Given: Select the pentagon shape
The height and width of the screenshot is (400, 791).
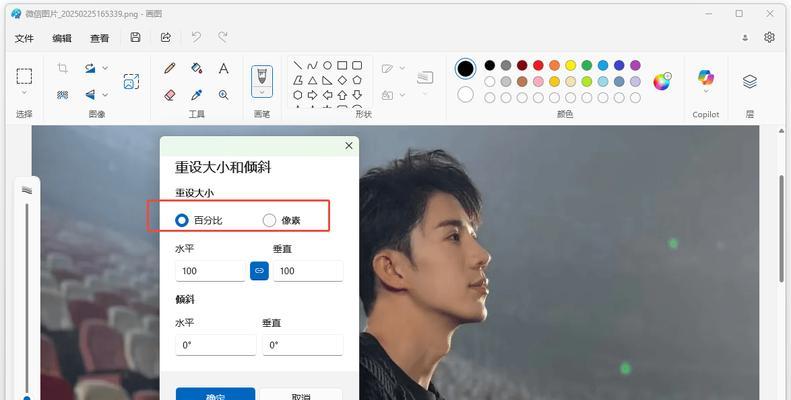Looking at the screenshot, I should pyautogui.click(x=357, y=80).
